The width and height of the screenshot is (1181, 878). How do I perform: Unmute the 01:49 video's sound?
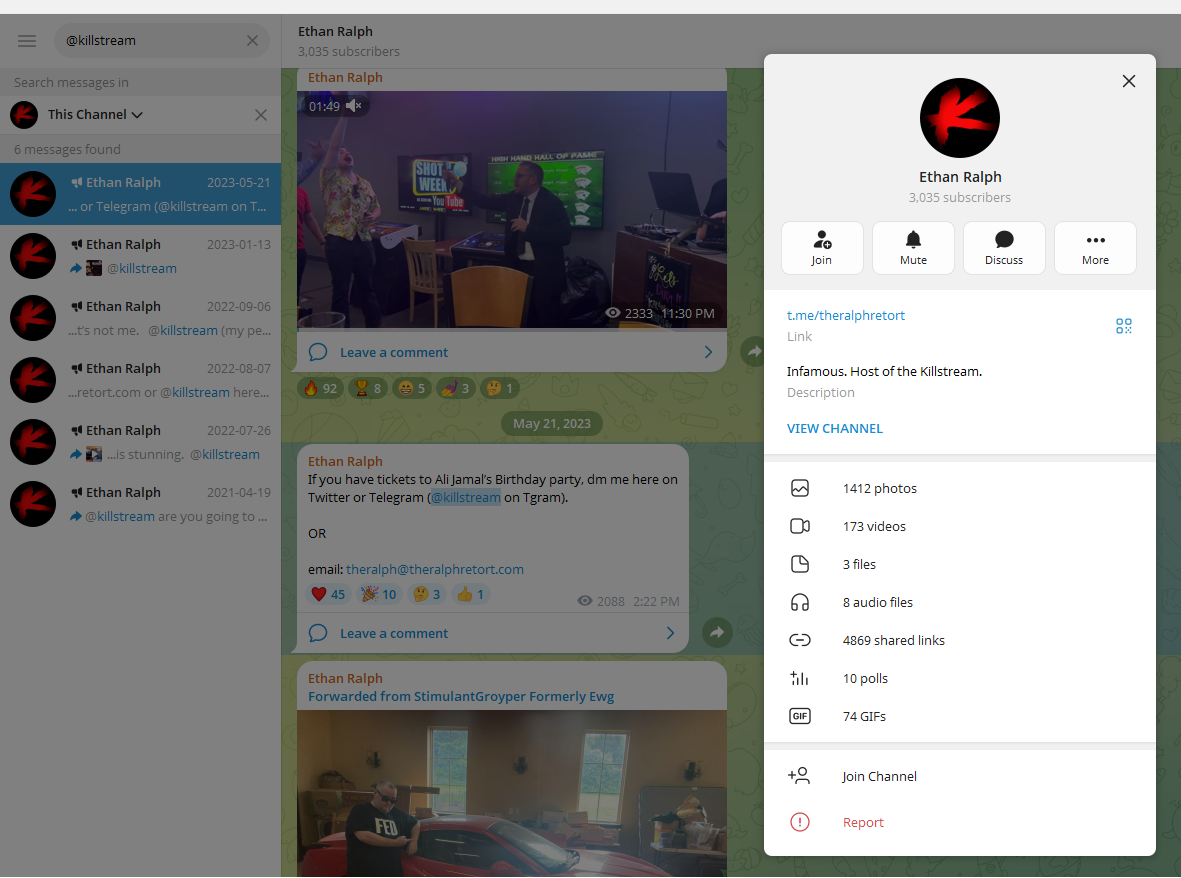point(354,106)
